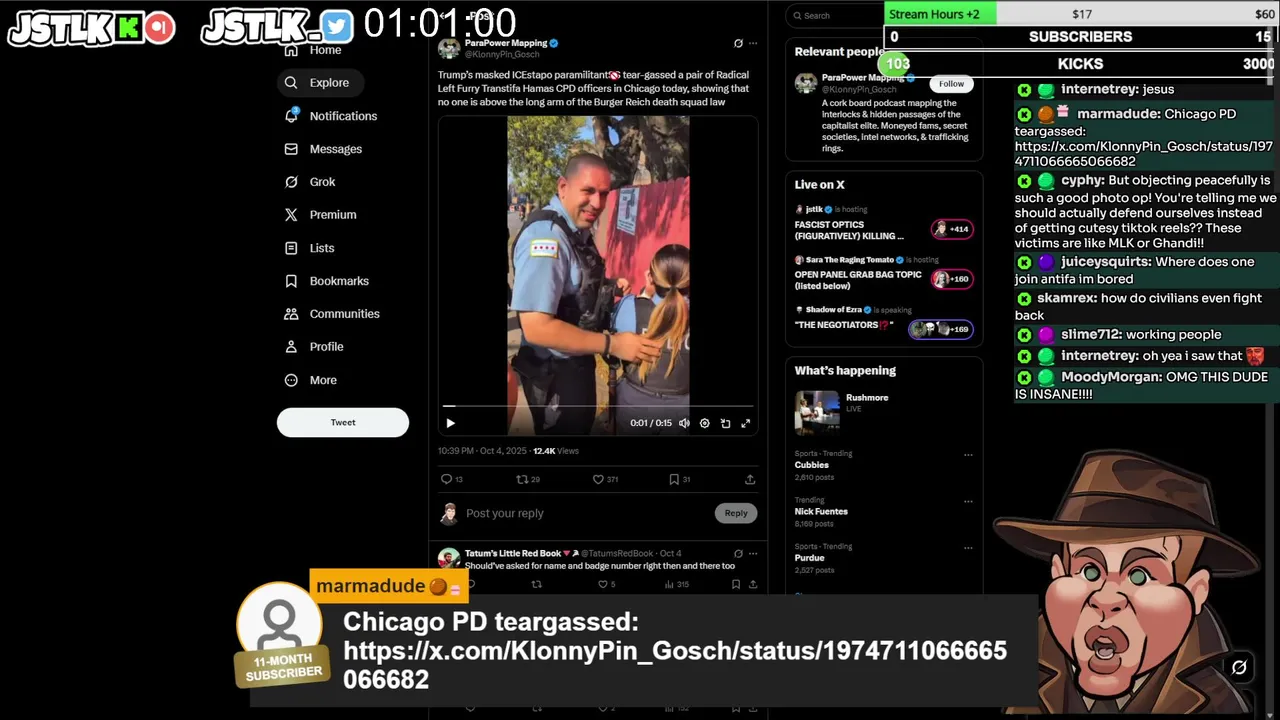Bookmark the post with 31 bookmarks

(680, 479)
